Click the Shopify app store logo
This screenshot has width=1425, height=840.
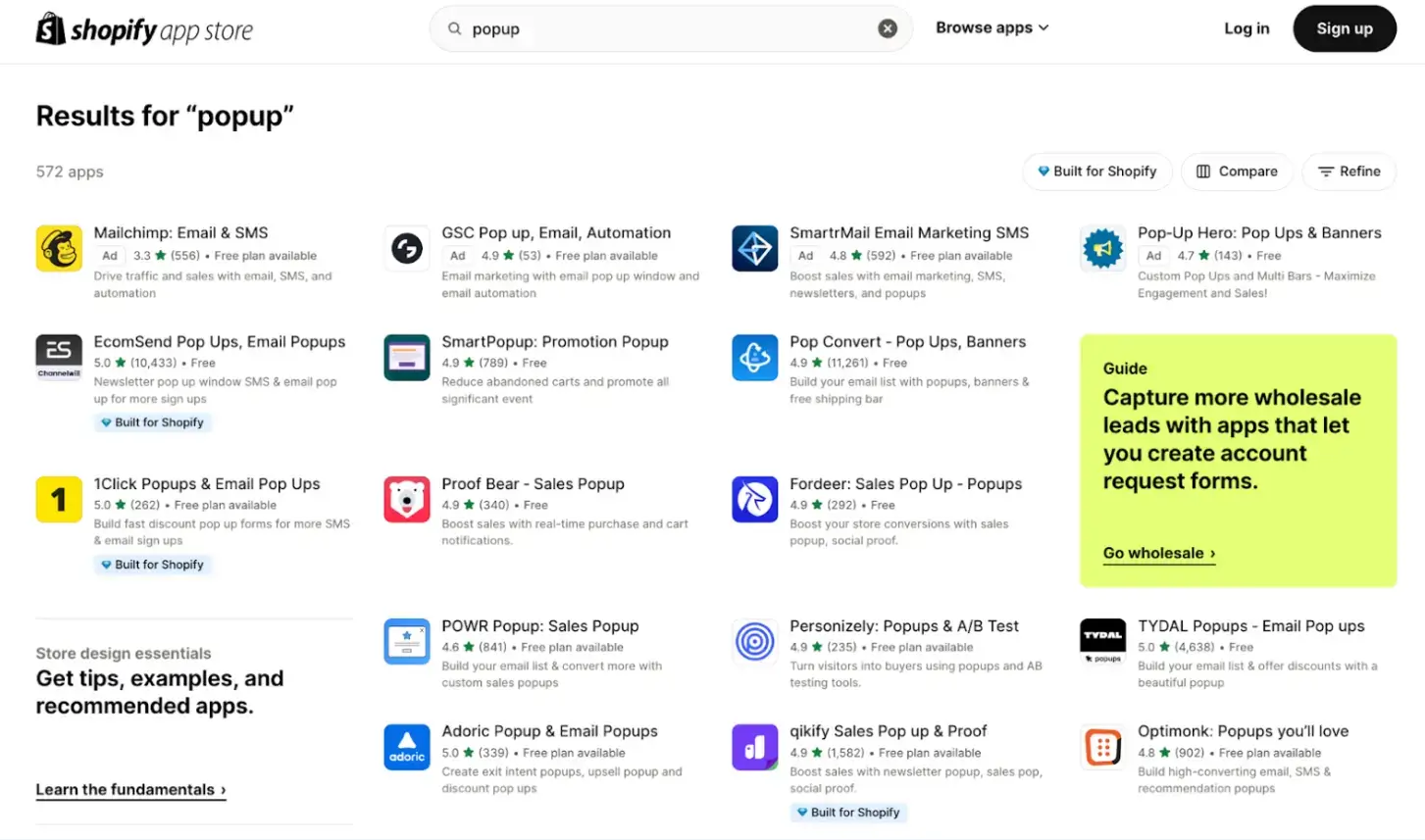pyautogui.click(x=143, y=28)
